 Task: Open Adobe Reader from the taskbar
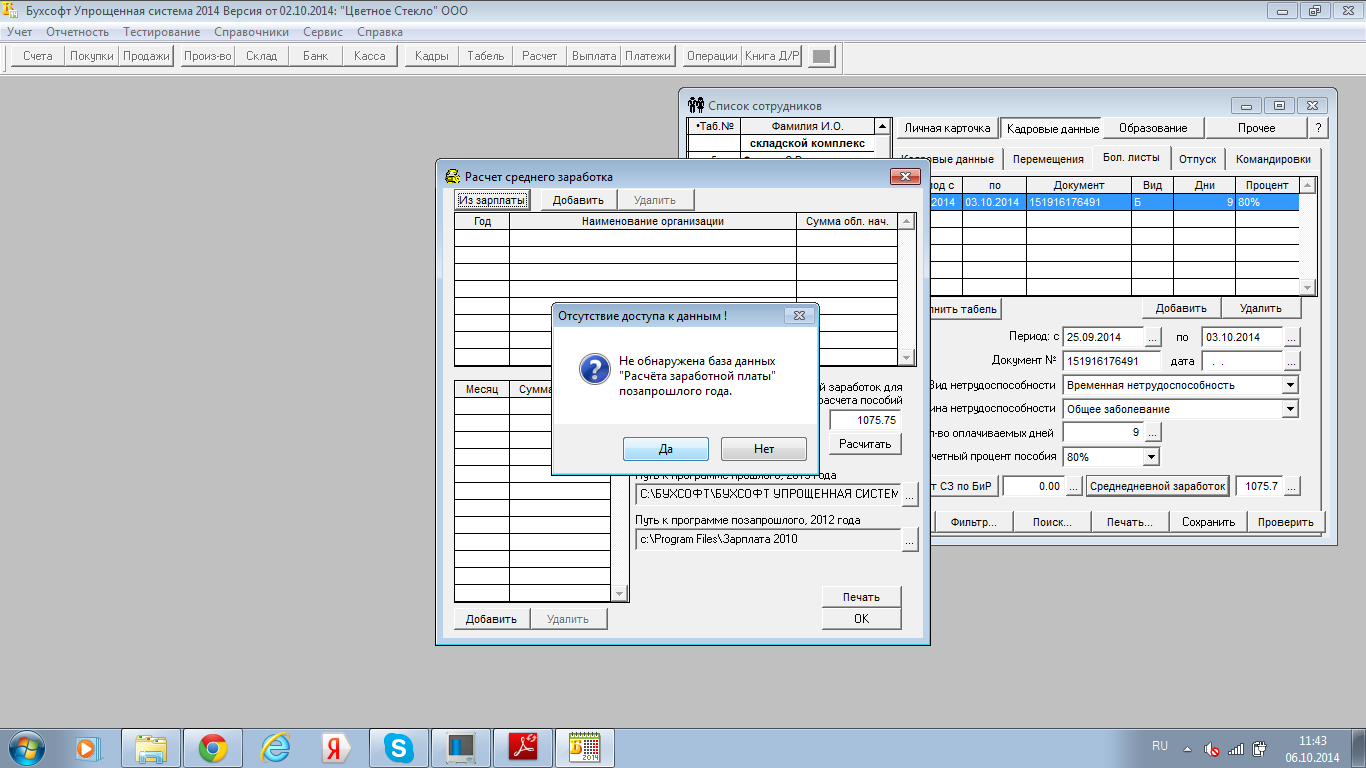524,747
